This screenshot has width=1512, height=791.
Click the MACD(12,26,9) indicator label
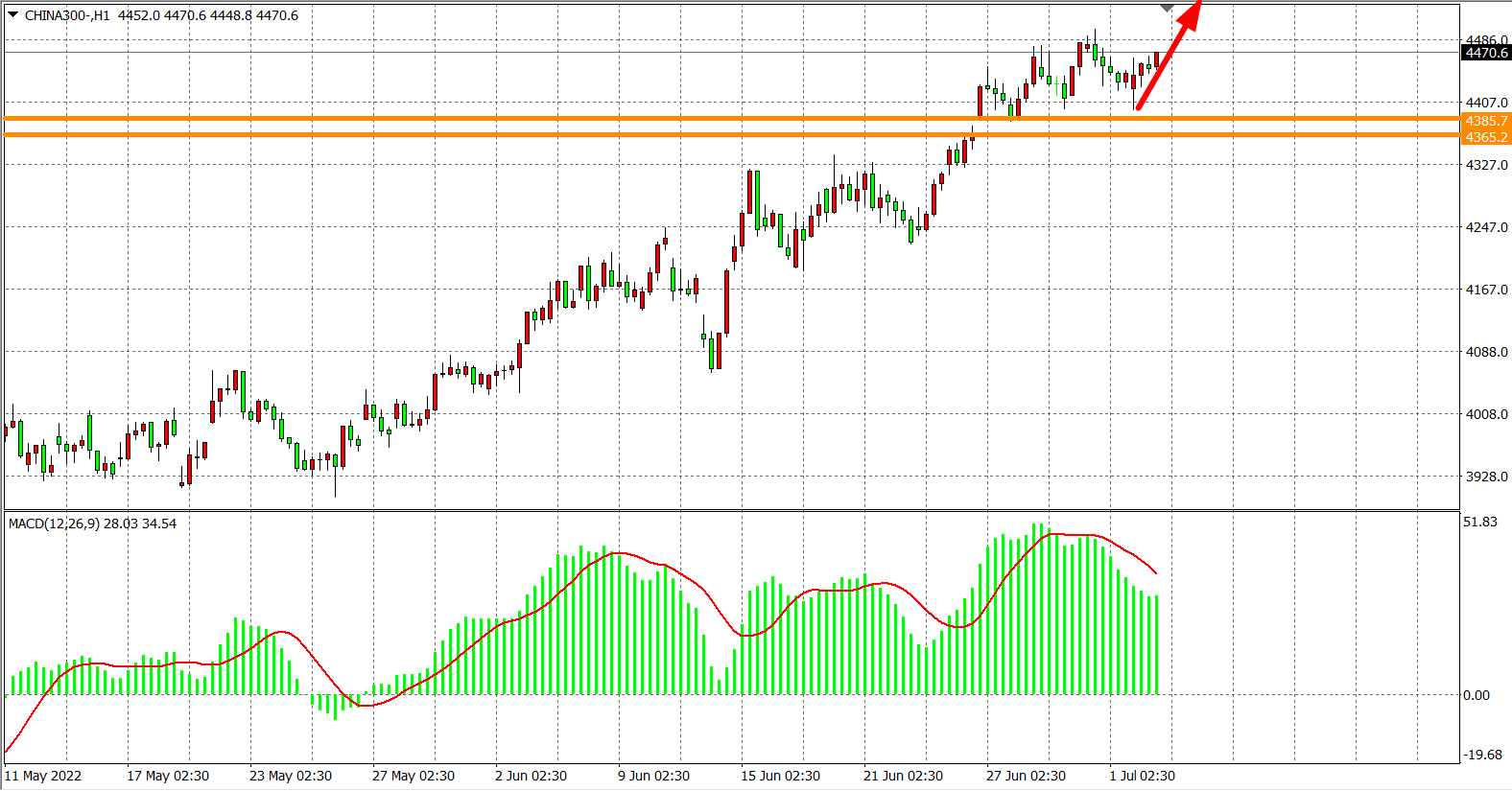click(54, 523)
